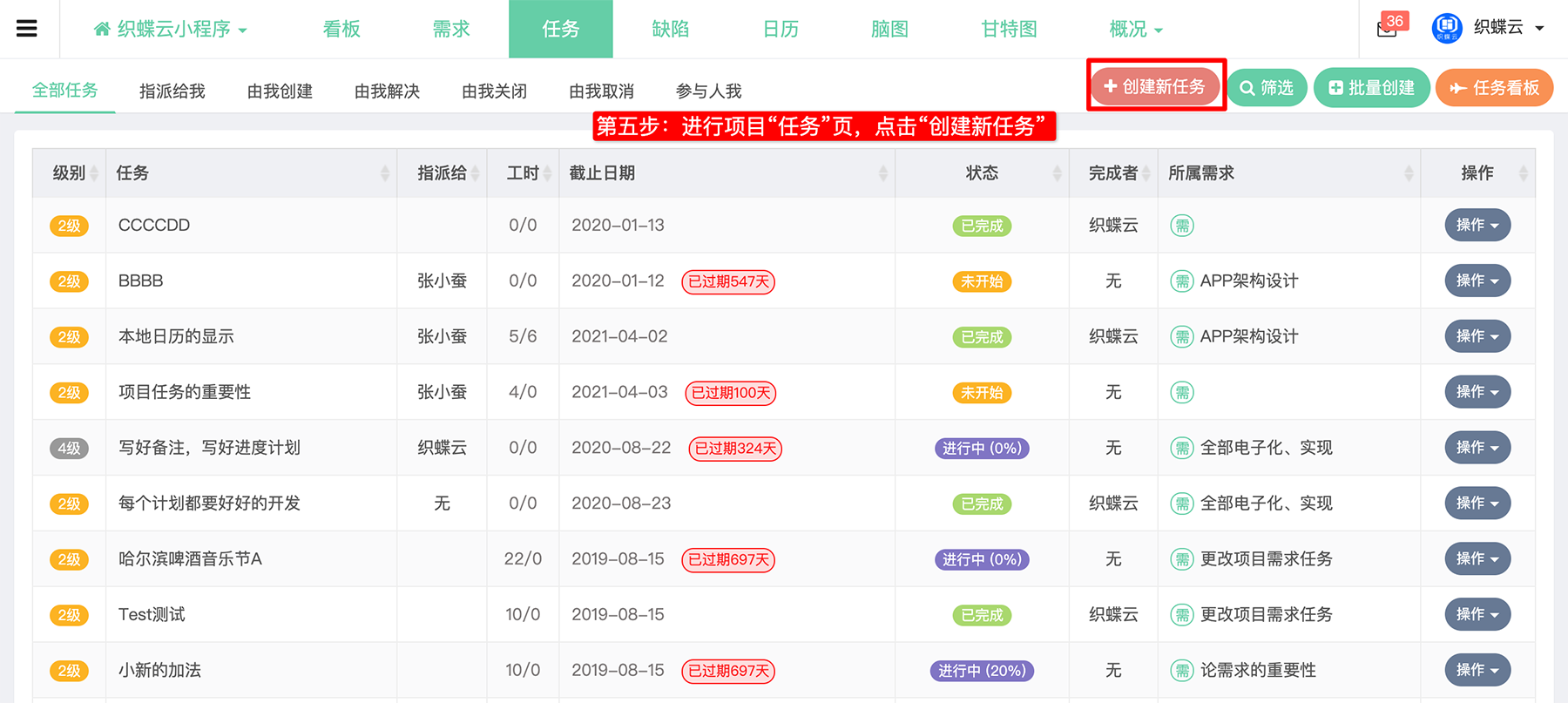Image resolution: width=1568 pixels, height=703 pixels.
Task: Open 操作 dropdown for 哈尔滨啤酒音乐节A task
Action: point(1477,559)
